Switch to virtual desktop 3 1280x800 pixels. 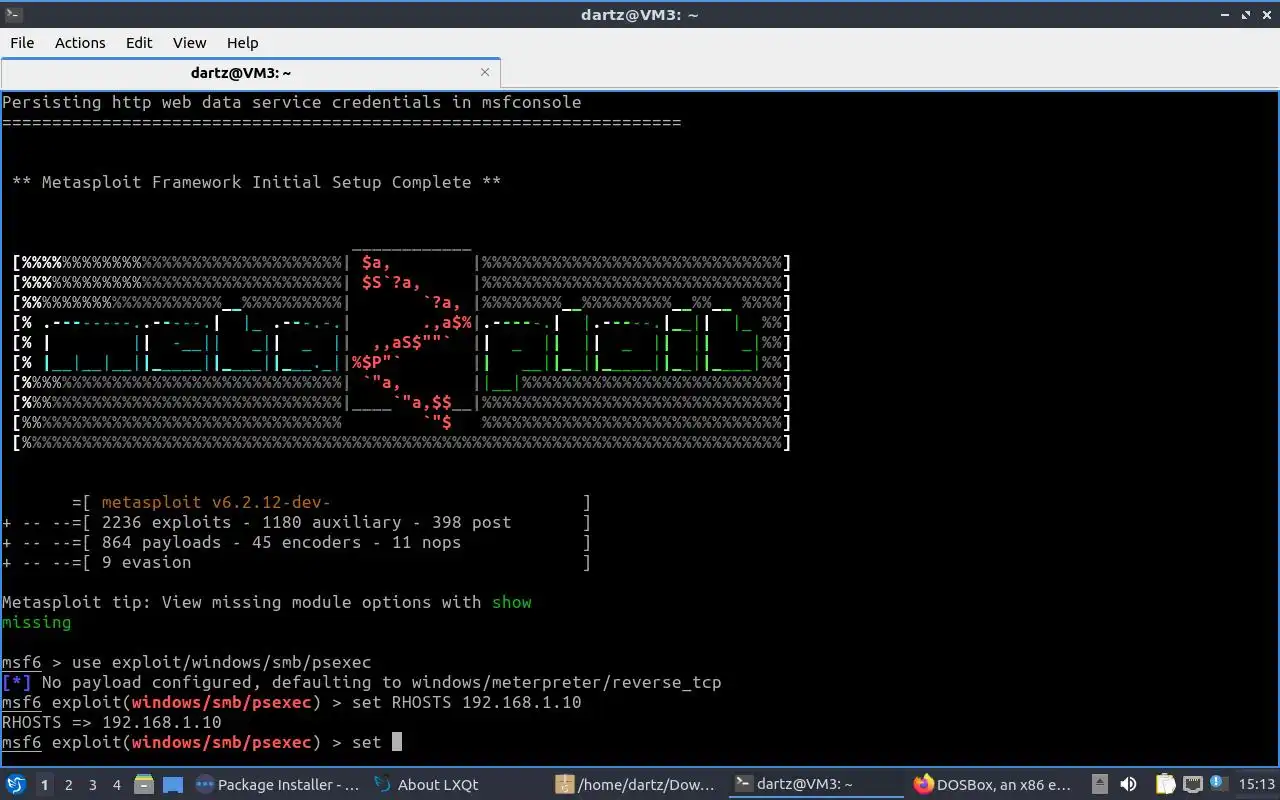point(92,785)
